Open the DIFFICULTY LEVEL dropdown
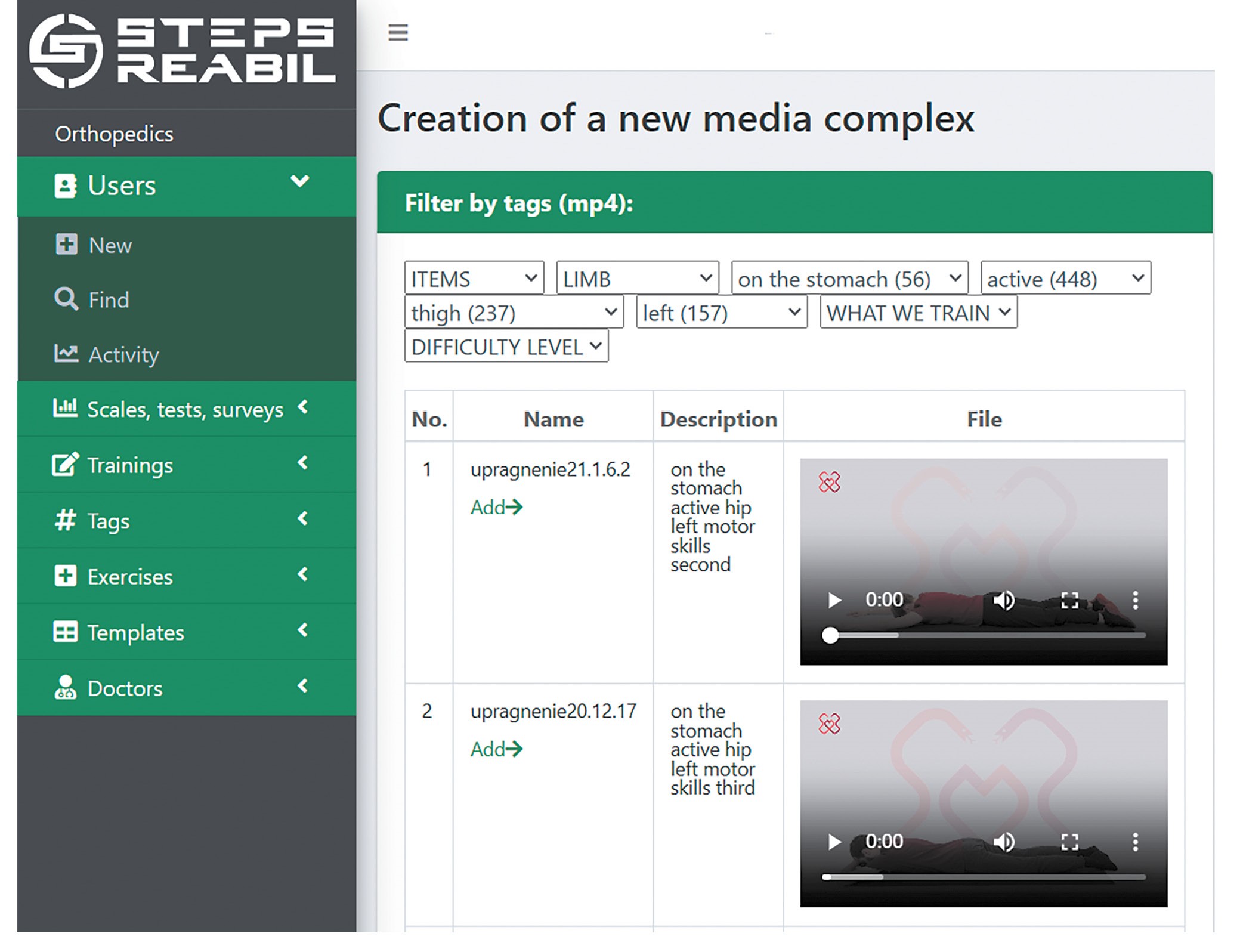The height and width of the screenshot is (952, 1240). [506, 347]
